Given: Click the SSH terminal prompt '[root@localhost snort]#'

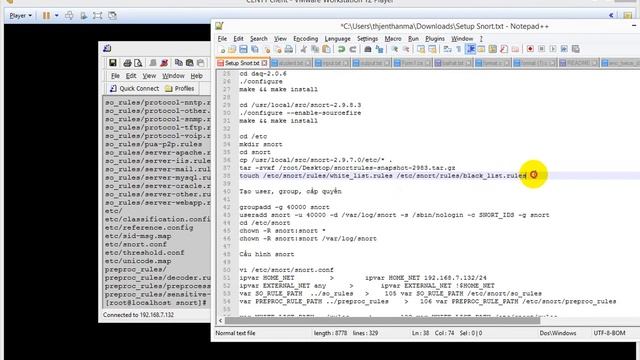Looking at the screenshot, I should (x=156, y=303).
